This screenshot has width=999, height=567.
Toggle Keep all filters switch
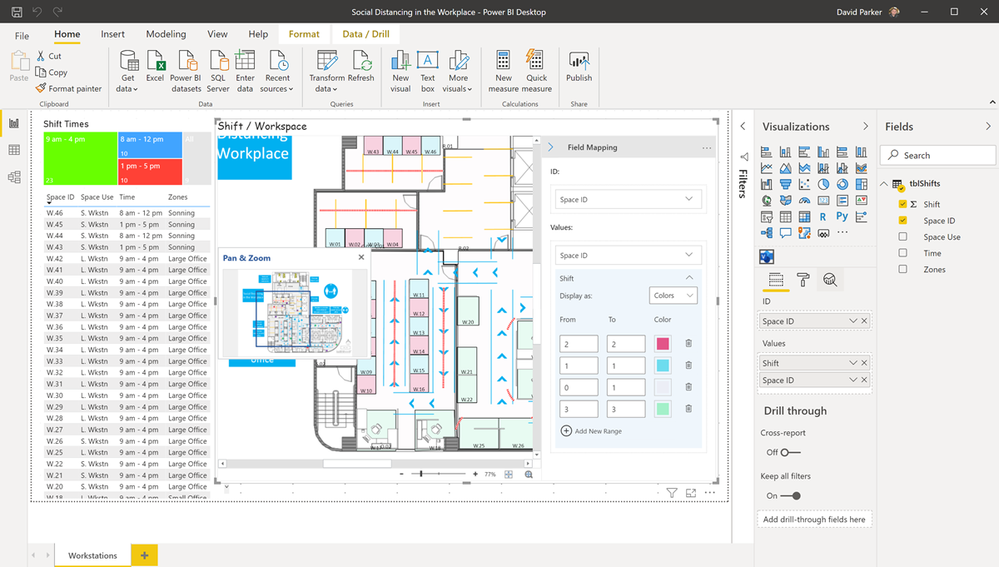pos(791,496)
